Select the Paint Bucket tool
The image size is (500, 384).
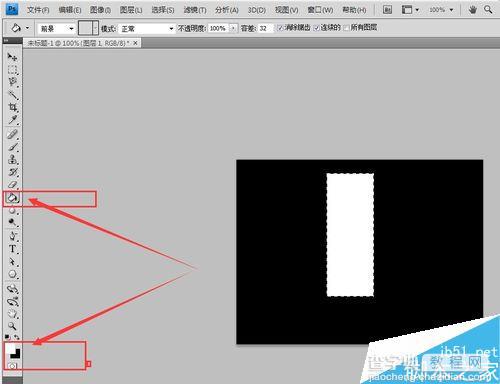tap(12, 198)
